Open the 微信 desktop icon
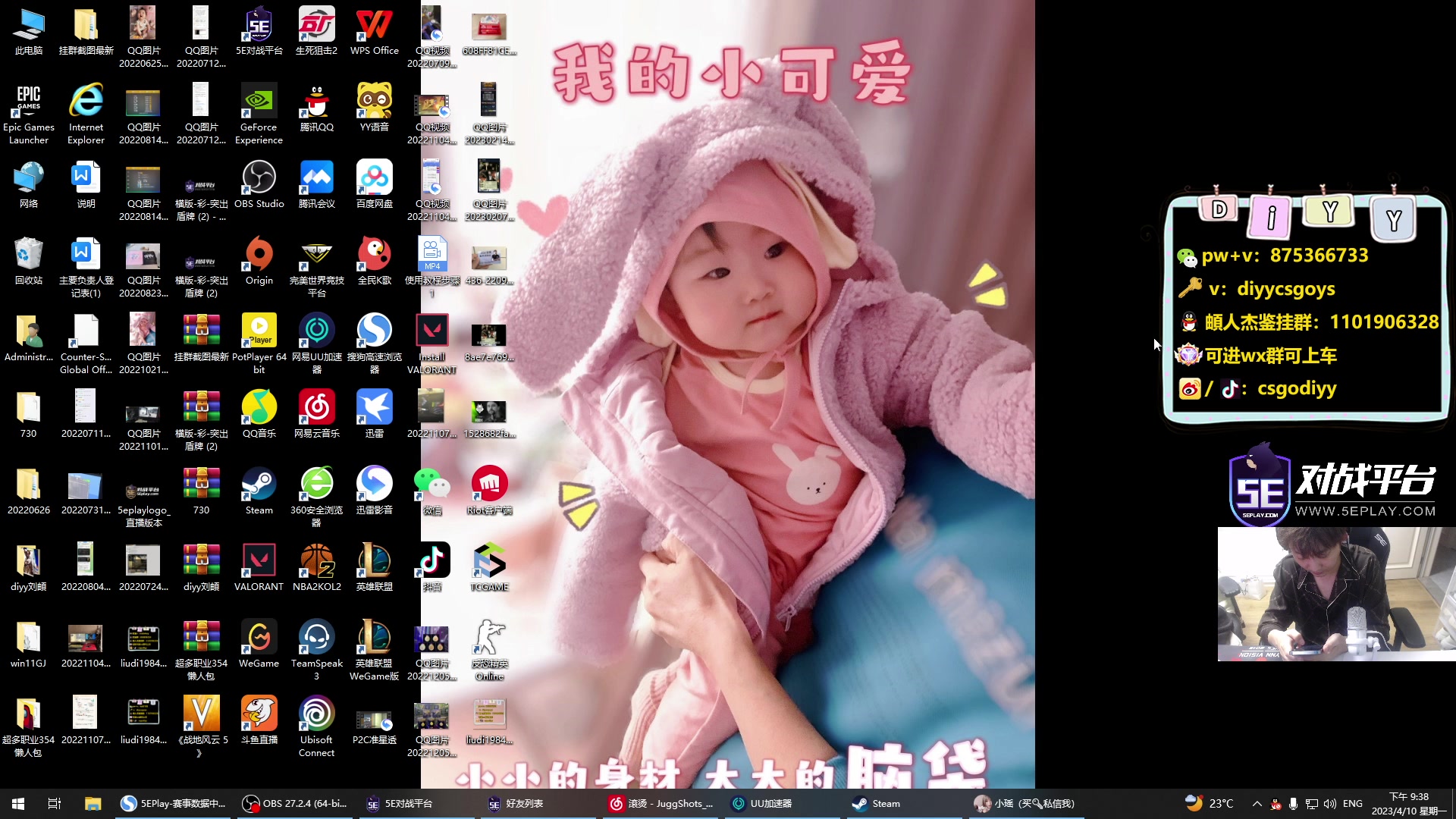The width and height of the screenshot is (1456, 819). (432, 491)
